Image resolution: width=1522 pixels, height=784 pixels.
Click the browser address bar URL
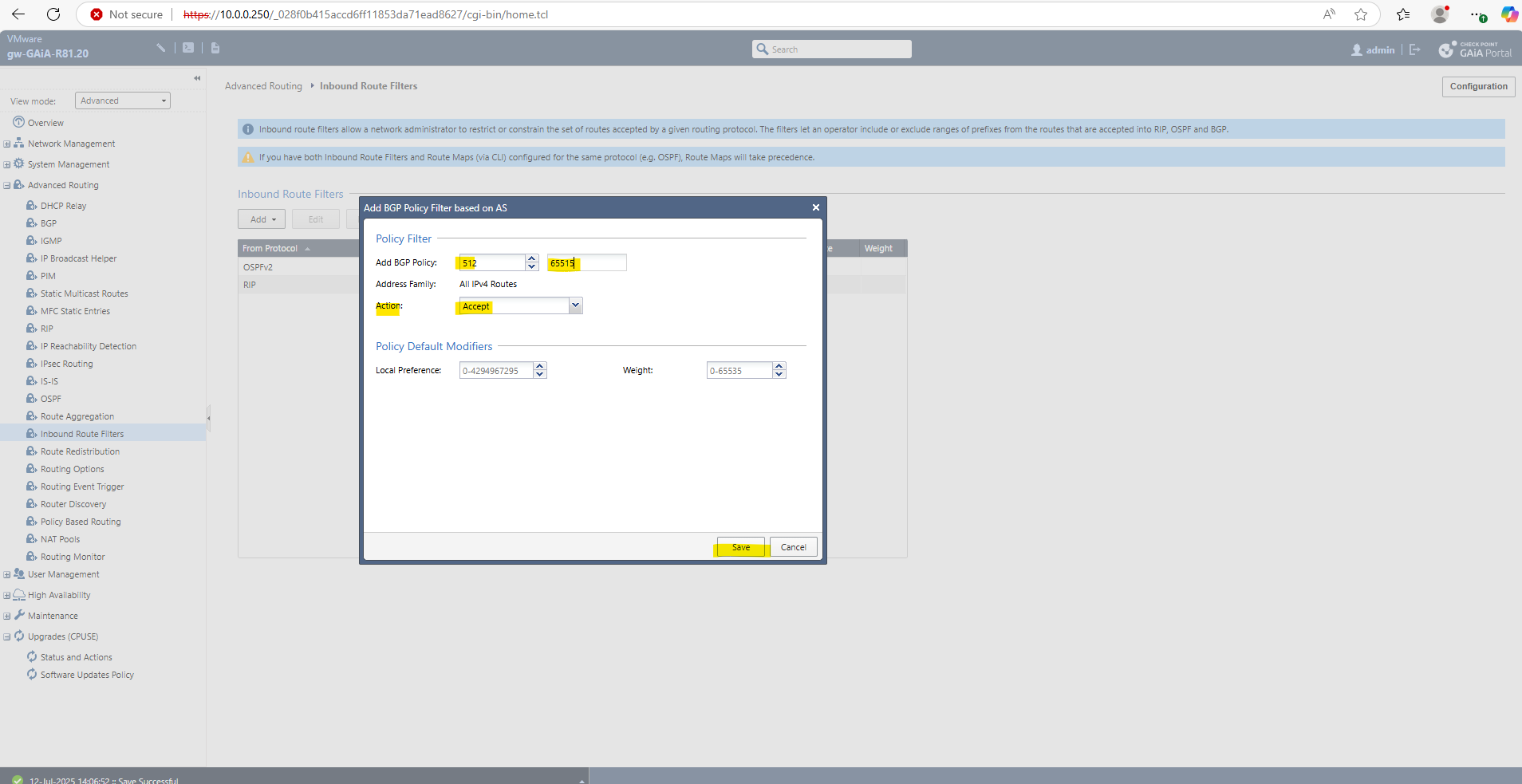pos(365,14)
